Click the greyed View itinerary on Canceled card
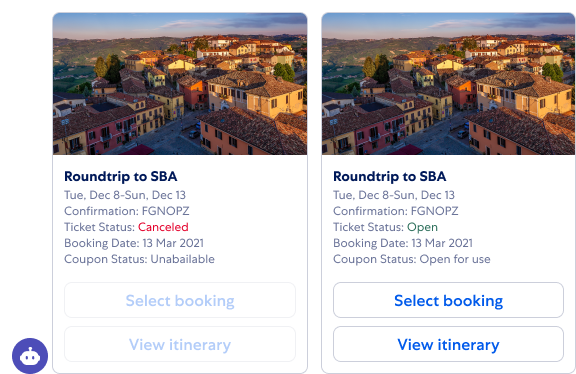Image resolution: width=576 pixels, height=374 pixels. pos(180,344)
